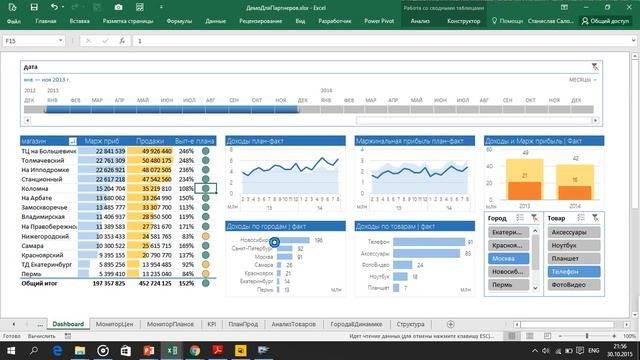Select Пермь in Город slicer
640x360 pixels.
click(508, 284)
